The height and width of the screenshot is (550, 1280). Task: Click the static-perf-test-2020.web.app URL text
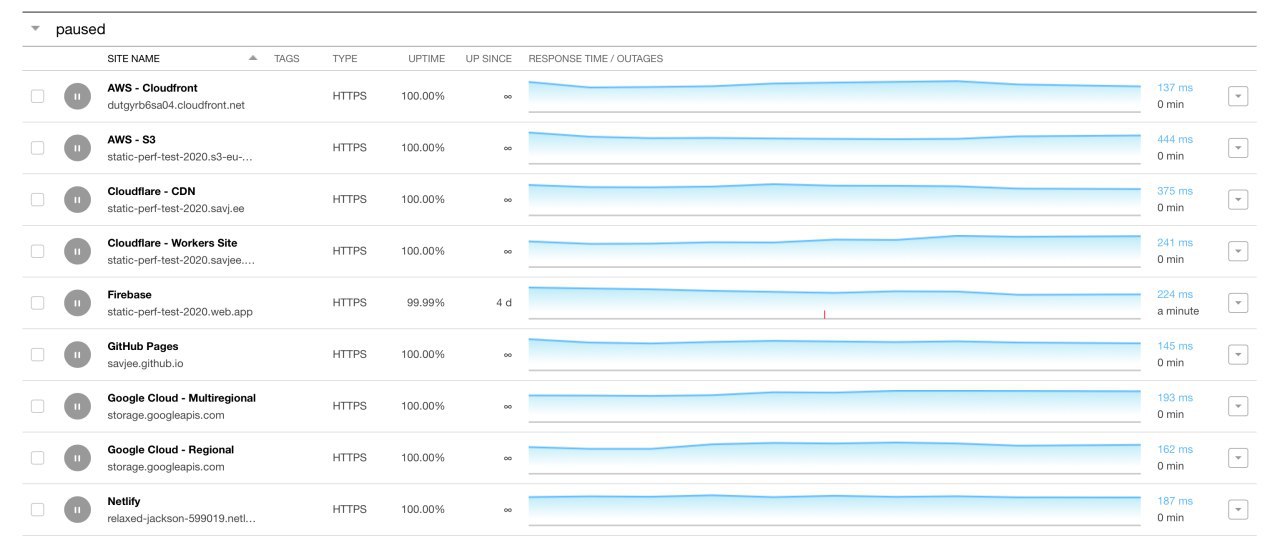pyautogui.click(x=180, y=312)
